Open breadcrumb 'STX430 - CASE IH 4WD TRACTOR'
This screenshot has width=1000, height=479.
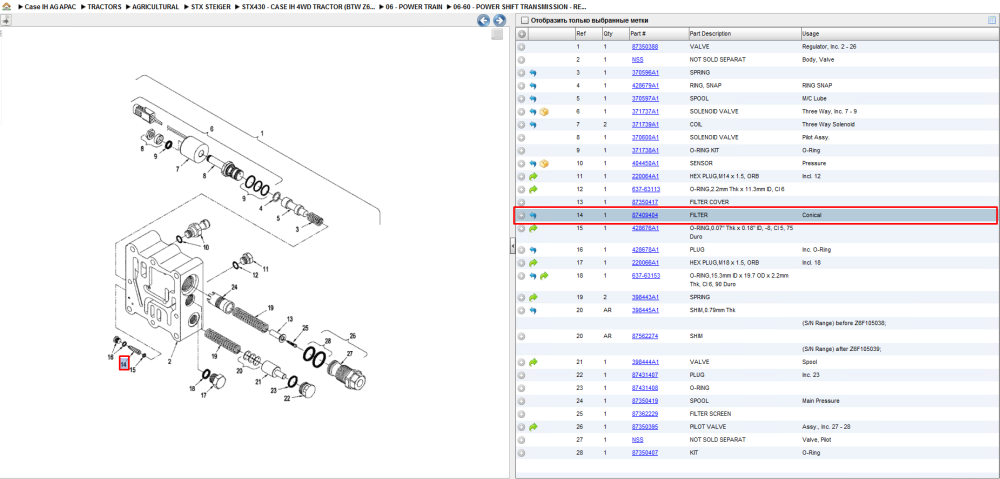tap(307, 6)
